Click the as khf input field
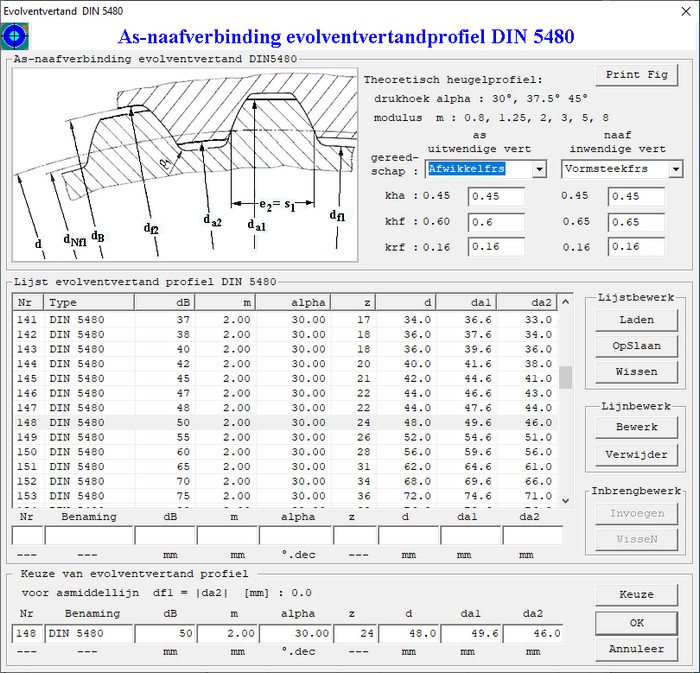 (496, 222)
